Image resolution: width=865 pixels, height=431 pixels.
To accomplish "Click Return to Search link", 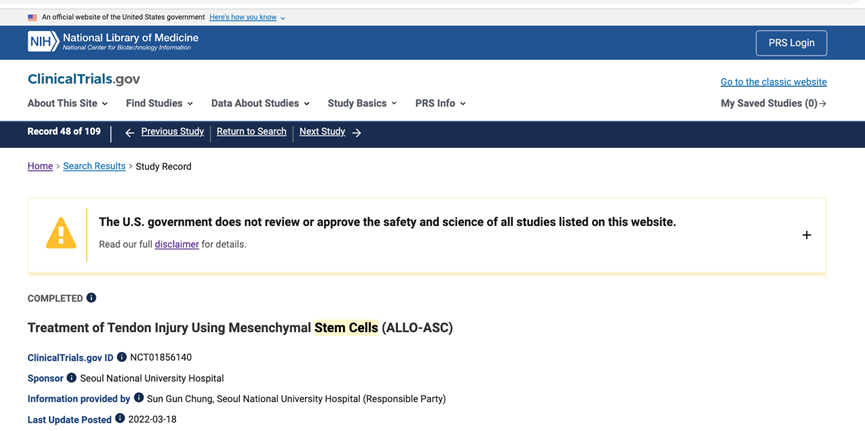I will (x=252, y=131).
